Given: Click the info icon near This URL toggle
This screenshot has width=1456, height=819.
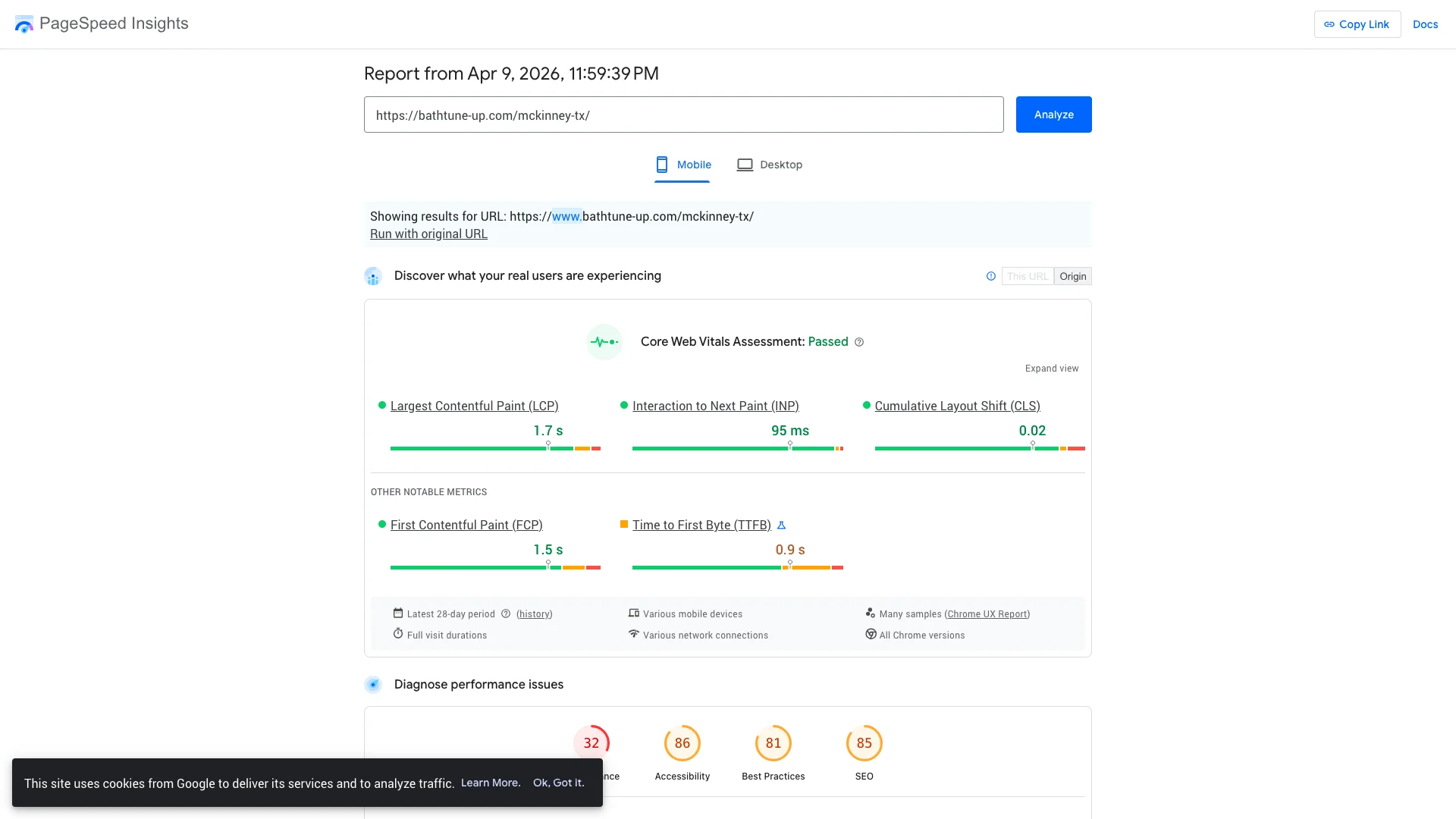Looking at the screenshot, I should click(990, 276).
